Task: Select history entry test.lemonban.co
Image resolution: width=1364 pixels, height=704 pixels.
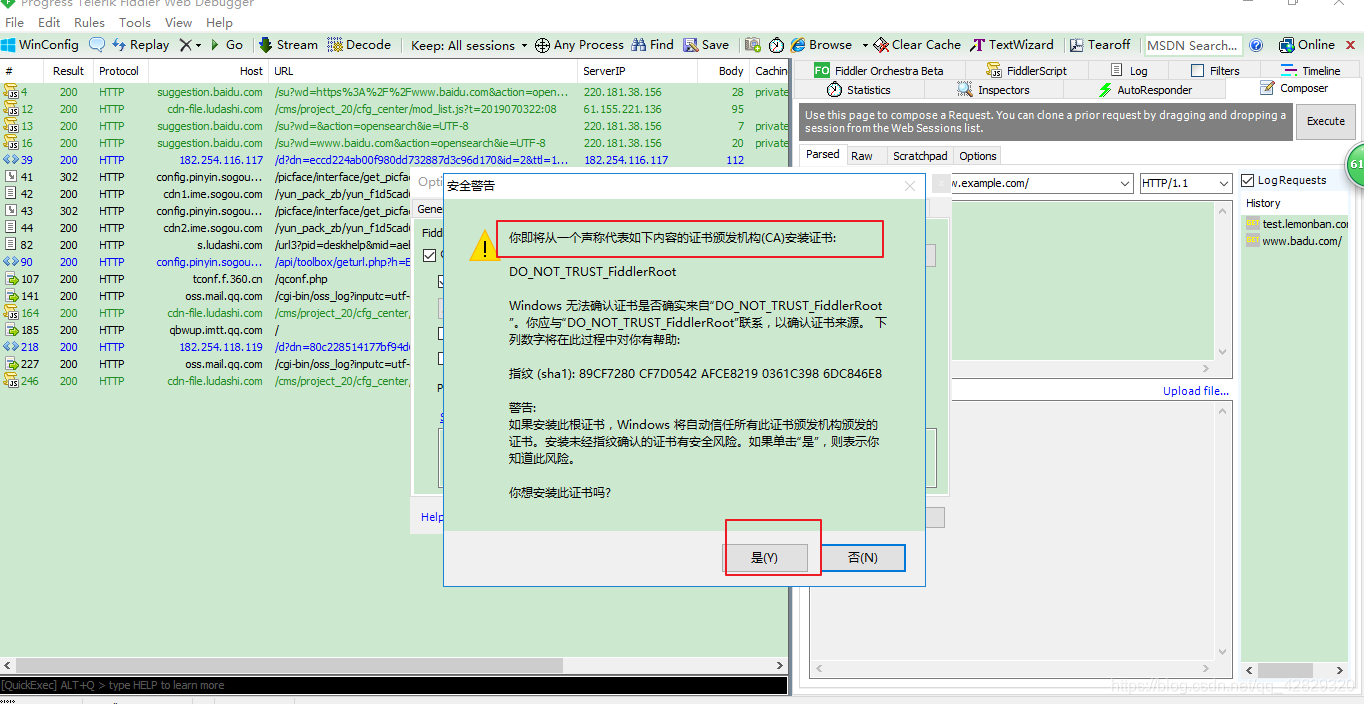Action: pyautogui.click(x=1297, y=224)
